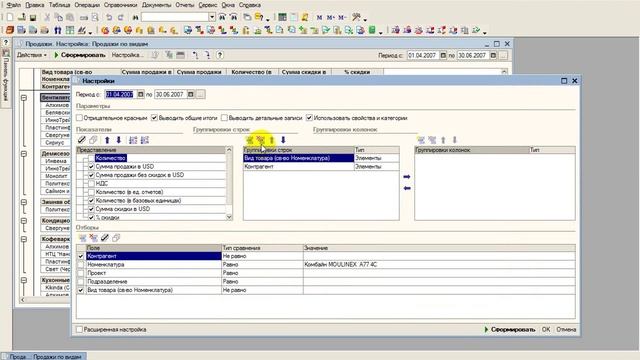Open the settings tools icon in main toolbar
This screenshot has height=360, width=640.
point(356,17)
